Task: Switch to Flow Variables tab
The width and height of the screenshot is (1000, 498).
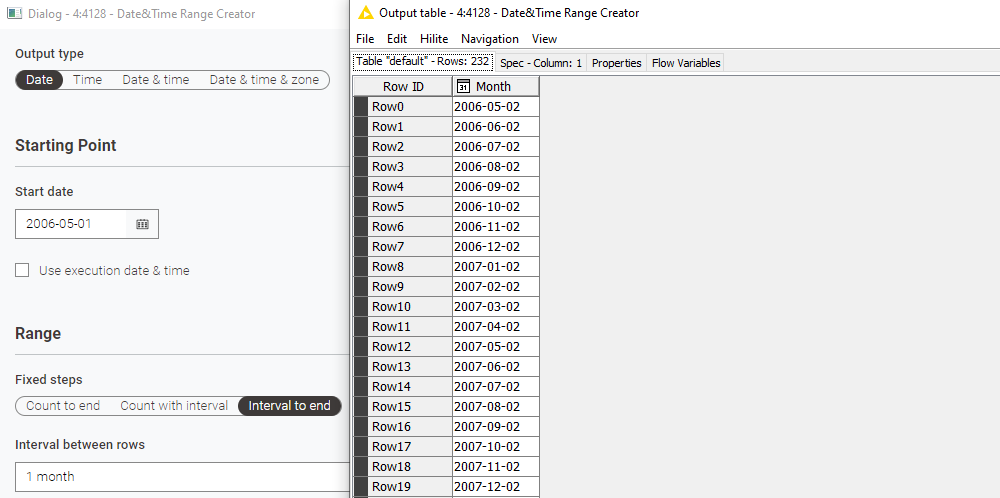Action: point(685,63)
